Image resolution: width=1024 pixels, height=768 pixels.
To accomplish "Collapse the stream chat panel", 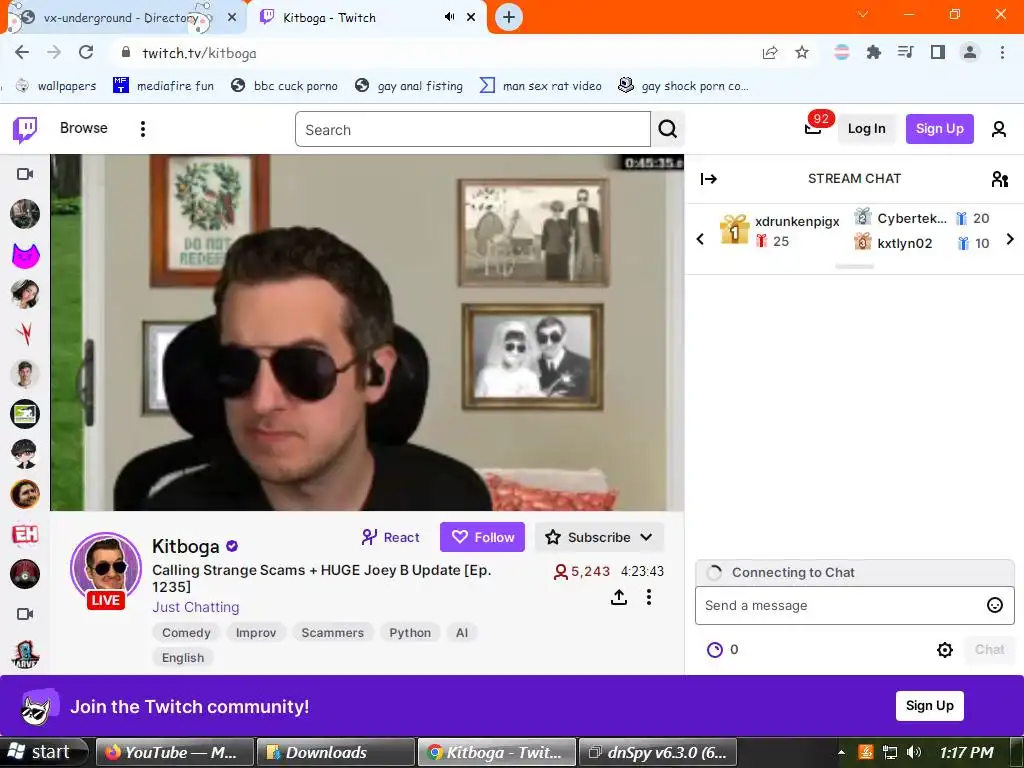I will coord(709,179).
